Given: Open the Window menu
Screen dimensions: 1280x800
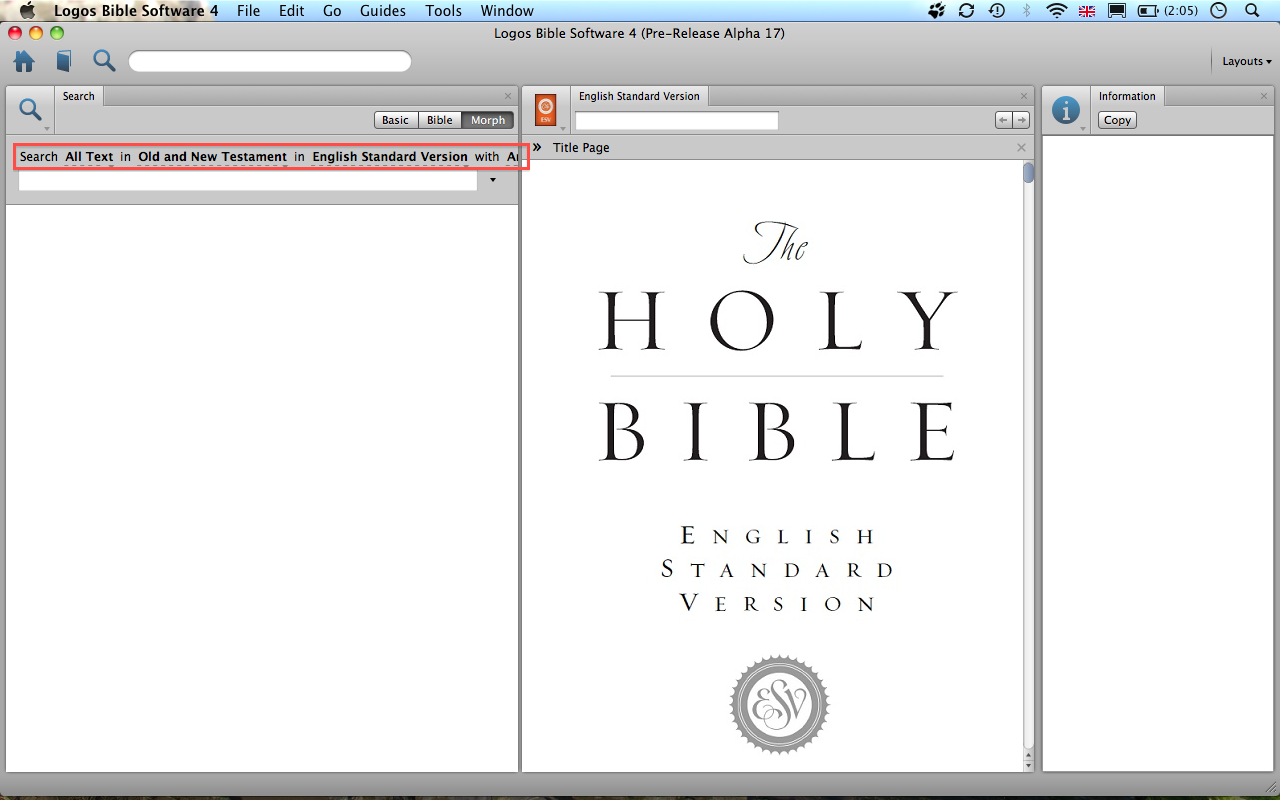Looking at the screenshot, I should pyautogui.click(x=507, y=11).
